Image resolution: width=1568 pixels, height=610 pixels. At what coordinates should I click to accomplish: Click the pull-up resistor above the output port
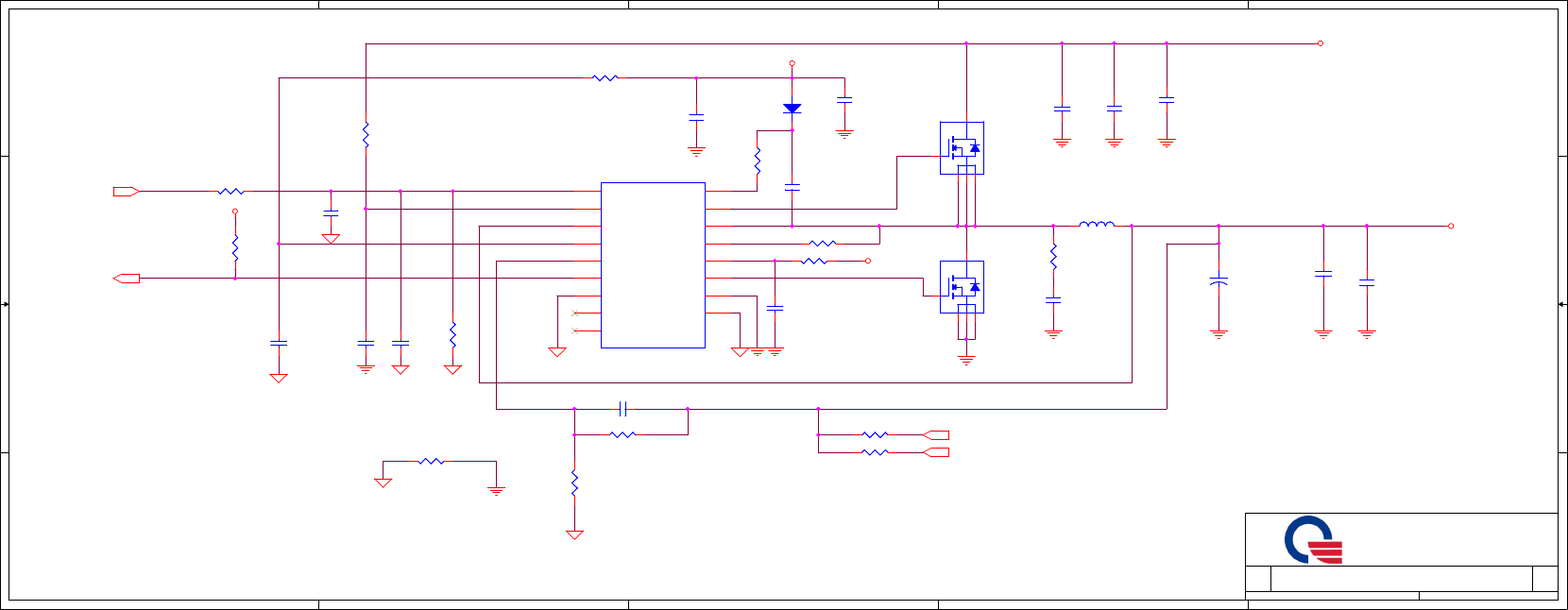tap(235, 247)
